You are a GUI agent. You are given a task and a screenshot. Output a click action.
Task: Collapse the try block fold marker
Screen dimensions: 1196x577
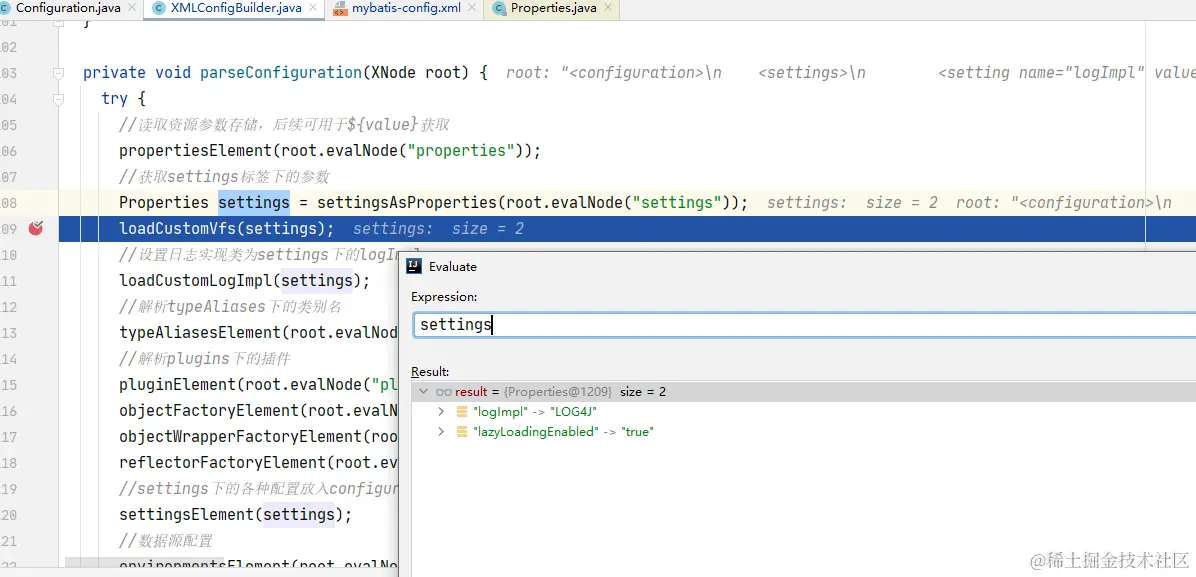pos(59,99)
